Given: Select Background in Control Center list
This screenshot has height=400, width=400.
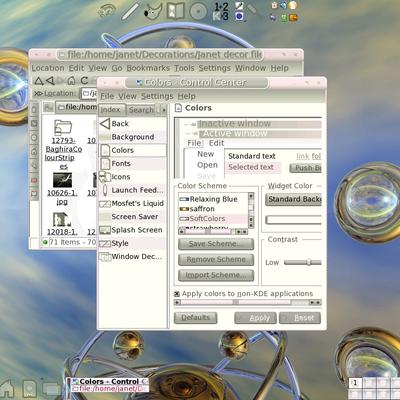Looking at the screenshot, I should click(132, 137).
